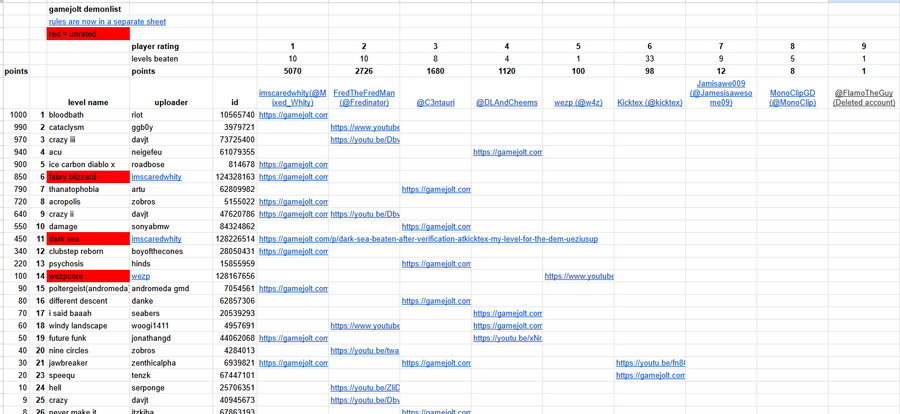Viewport: 900px width, 414px height.
Task: Open Jamisawe009 player header link
Action: (721, 93)
